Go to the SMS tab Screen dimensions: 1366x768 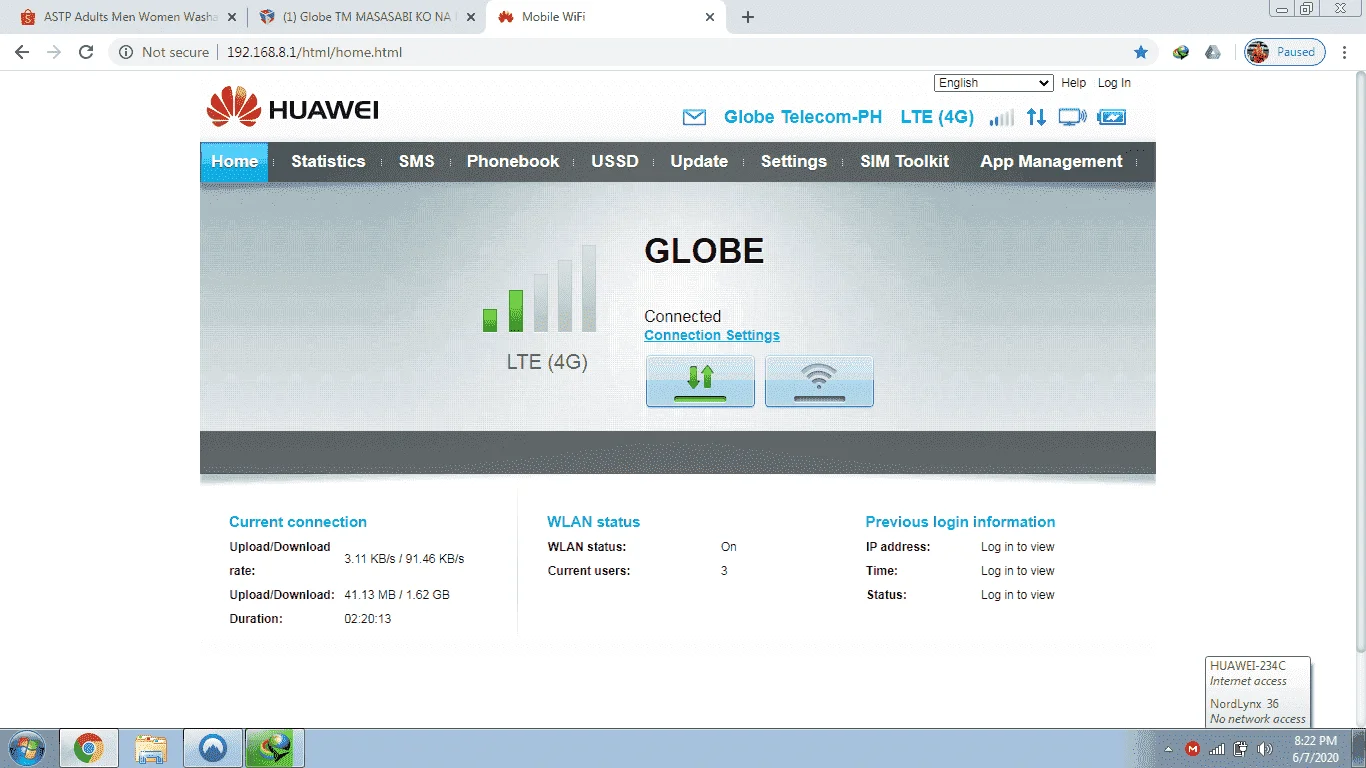pos(416,161)
